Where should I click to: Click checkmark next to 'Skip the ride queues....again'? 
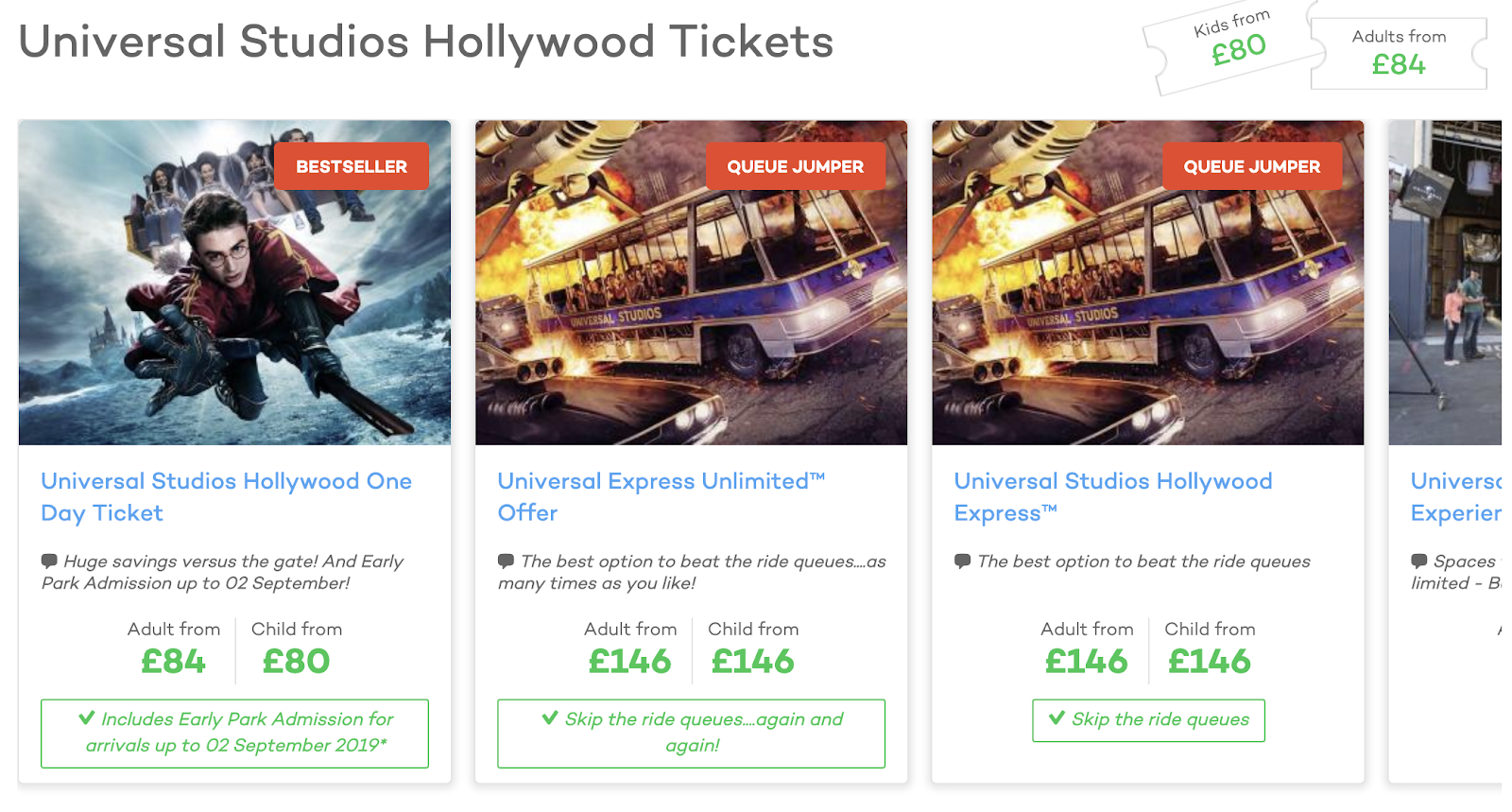(x=550, y=718)
